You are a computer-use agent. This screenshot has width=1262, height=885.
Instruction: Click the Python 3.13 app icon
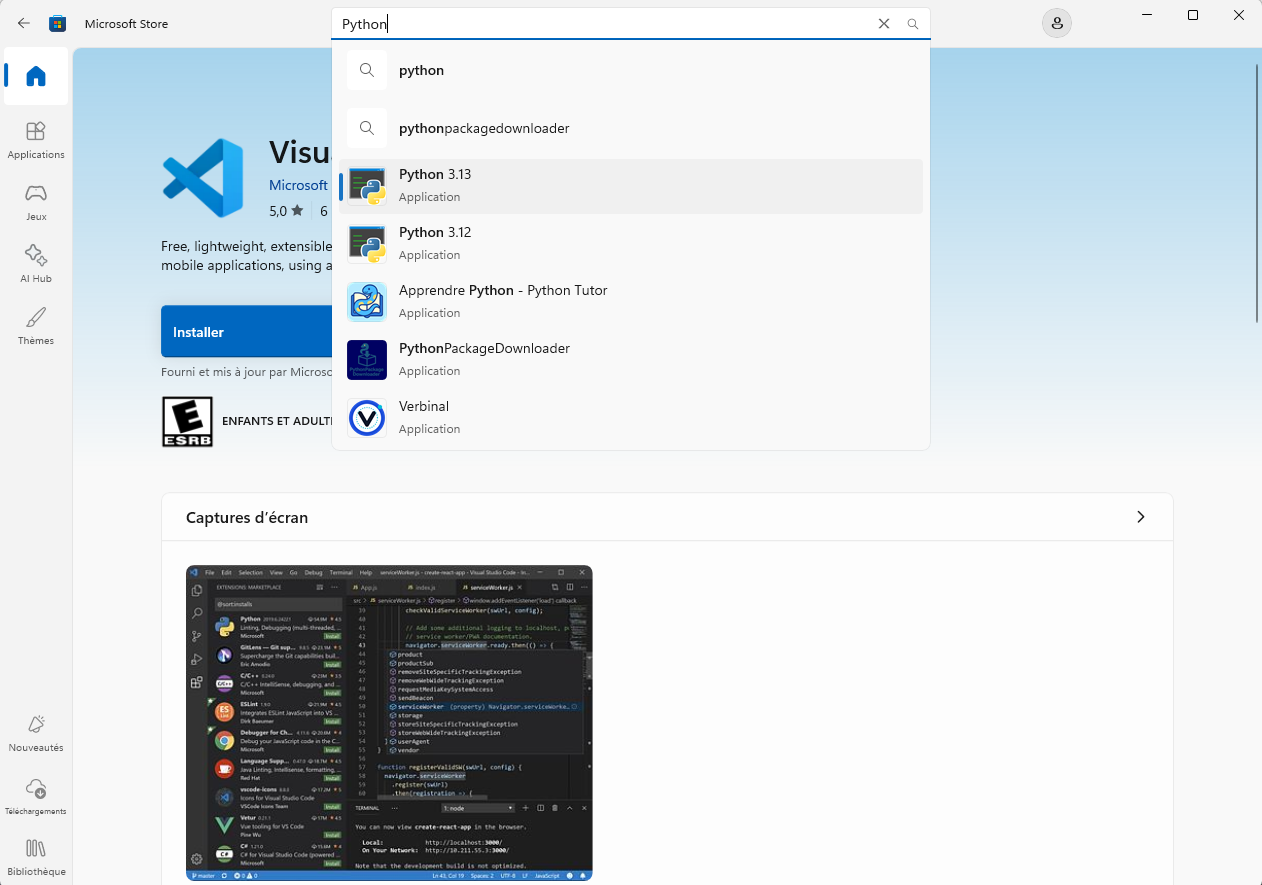pyautogui.click(x=367, y=186)
